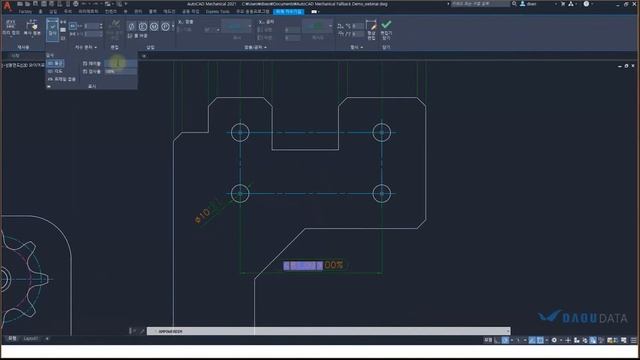Select the third item in the dropdown list

61,79
